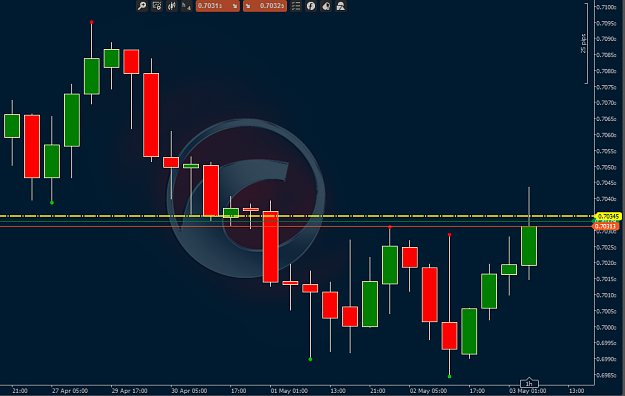Select the yellow 0.70345 price label
Image resolution: width=625 pixels, height=396 pixels.
(608, 217)
